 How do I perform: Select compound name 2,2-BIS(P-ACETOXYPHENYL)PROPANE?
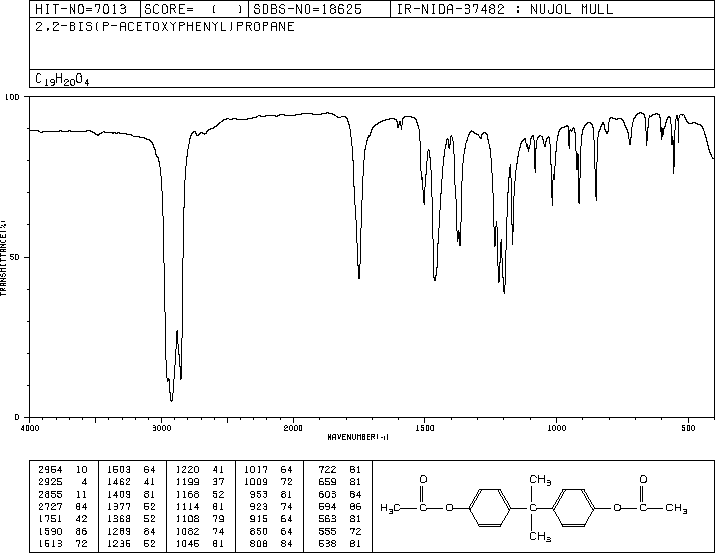(165, 27)
